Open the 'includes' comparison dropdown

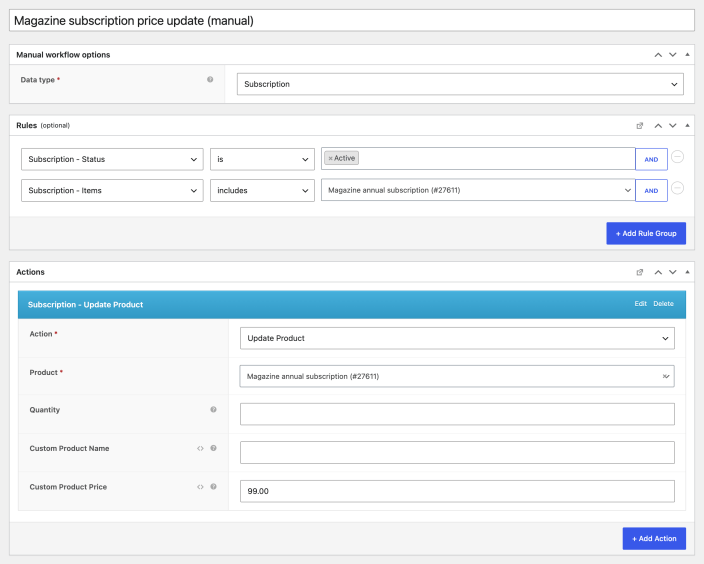click(x=262, y=190)
